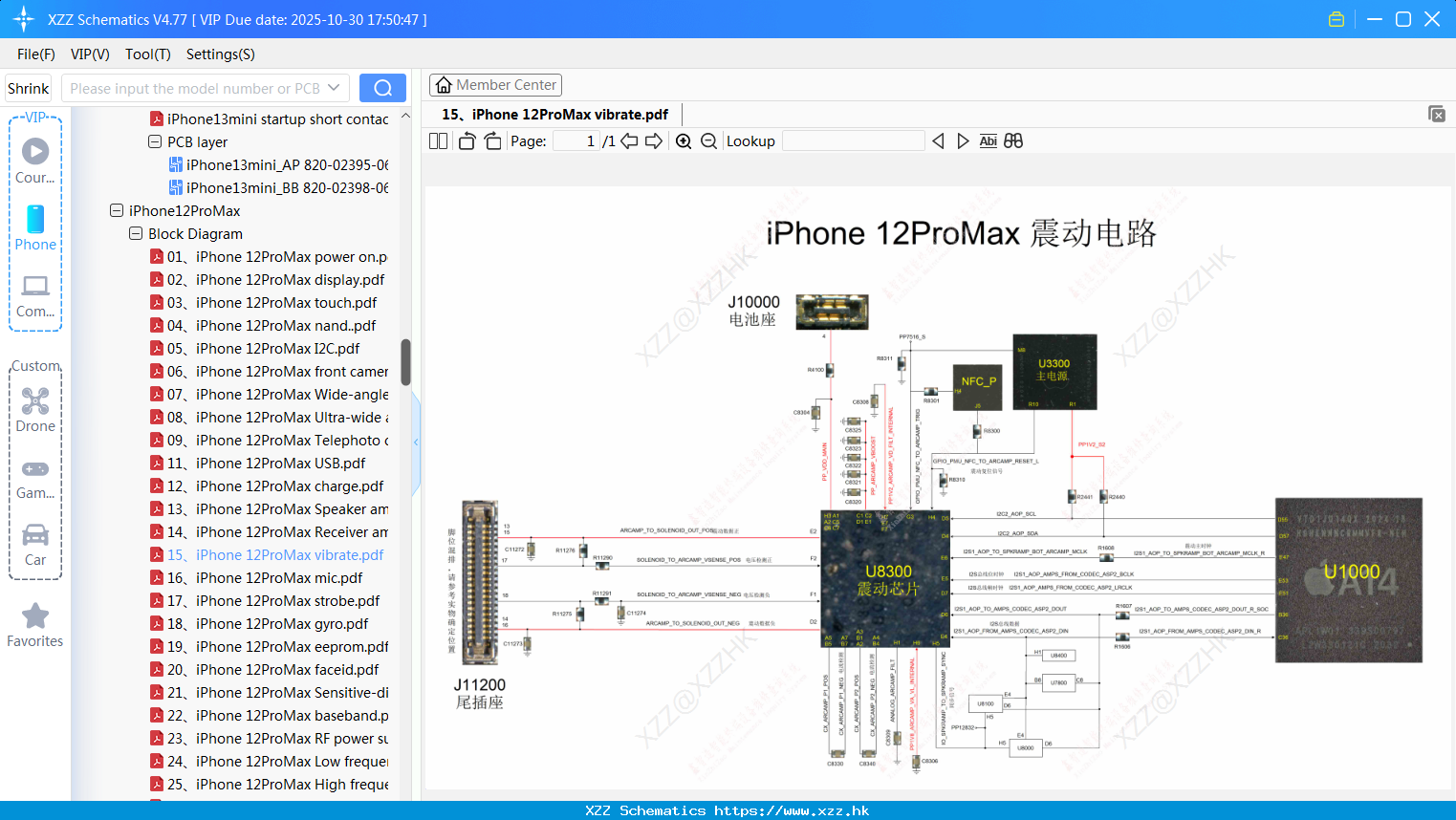Rotate page clockwise
The image size is (1456, 820).
[492, 141]
